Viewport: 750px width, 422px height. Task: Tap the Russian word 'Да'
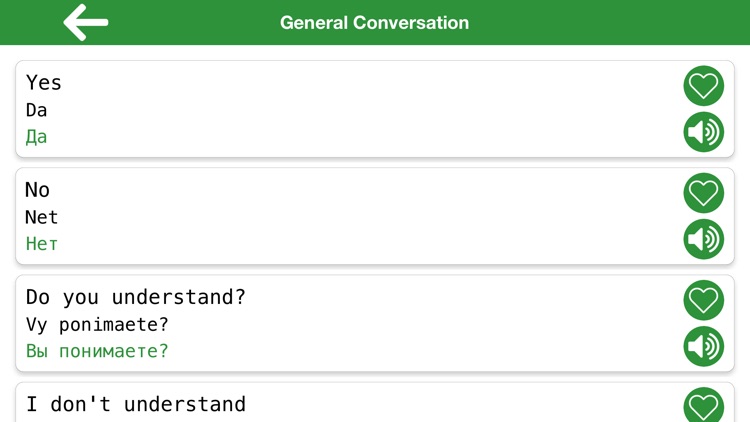36,137
